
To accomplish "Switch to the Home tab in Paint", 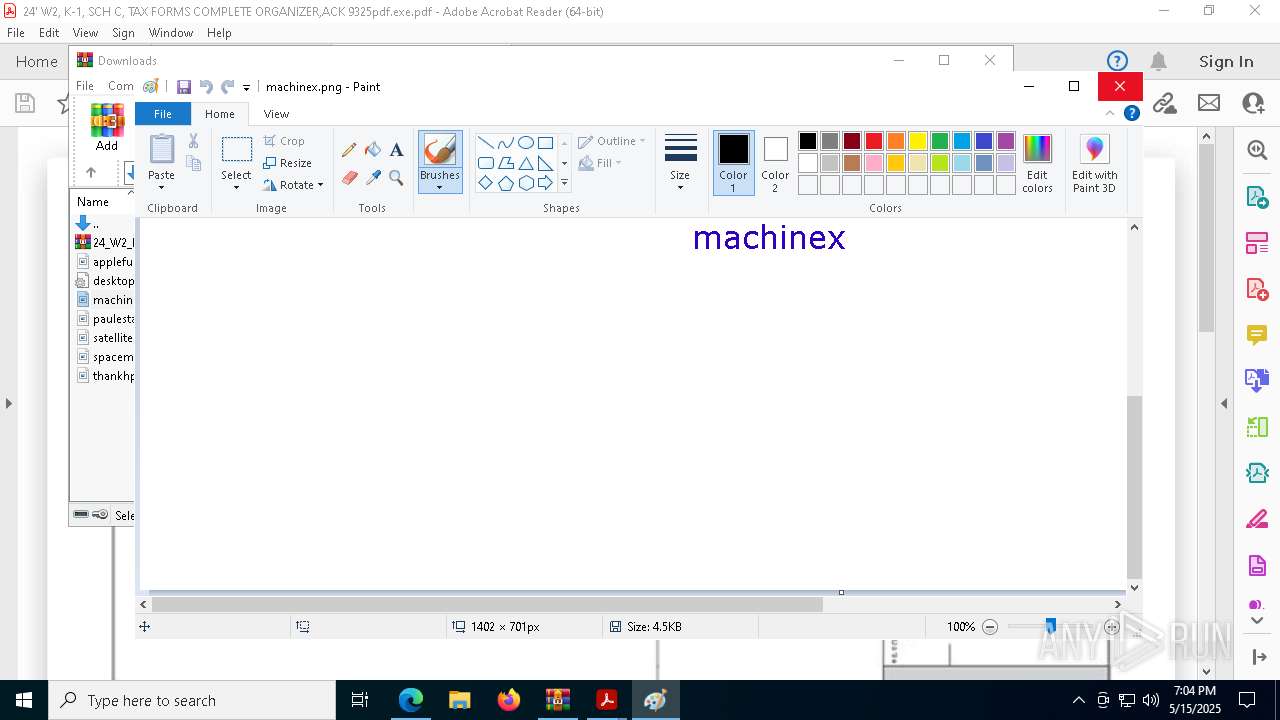I will click(219, 114).
